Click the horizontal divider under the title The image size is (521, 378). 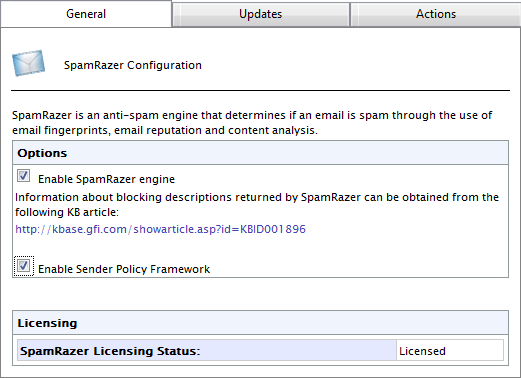(260, 90)
